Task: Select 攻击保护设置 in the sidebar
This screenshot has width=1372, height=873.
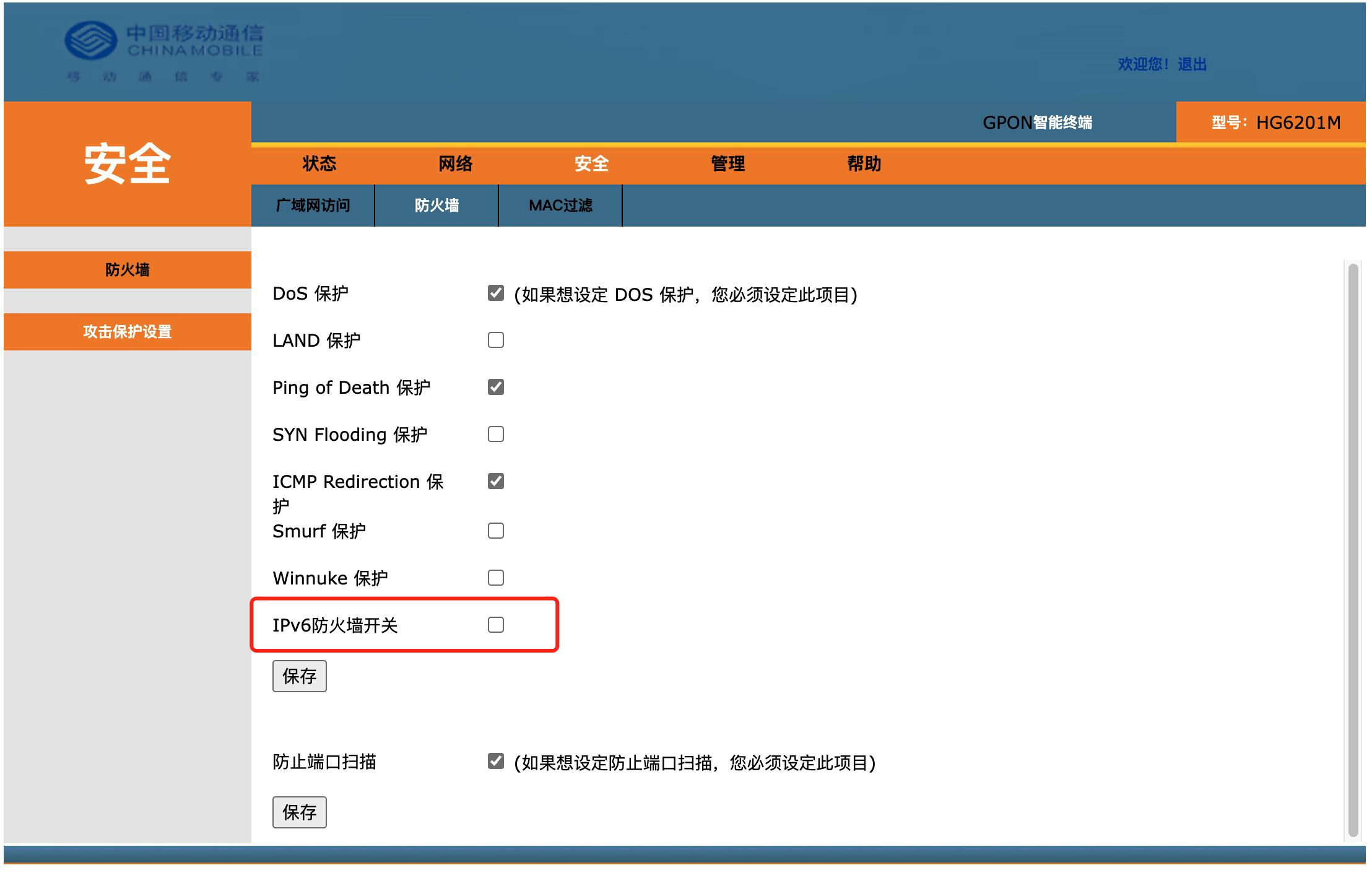Action: [x=127, y=332]
